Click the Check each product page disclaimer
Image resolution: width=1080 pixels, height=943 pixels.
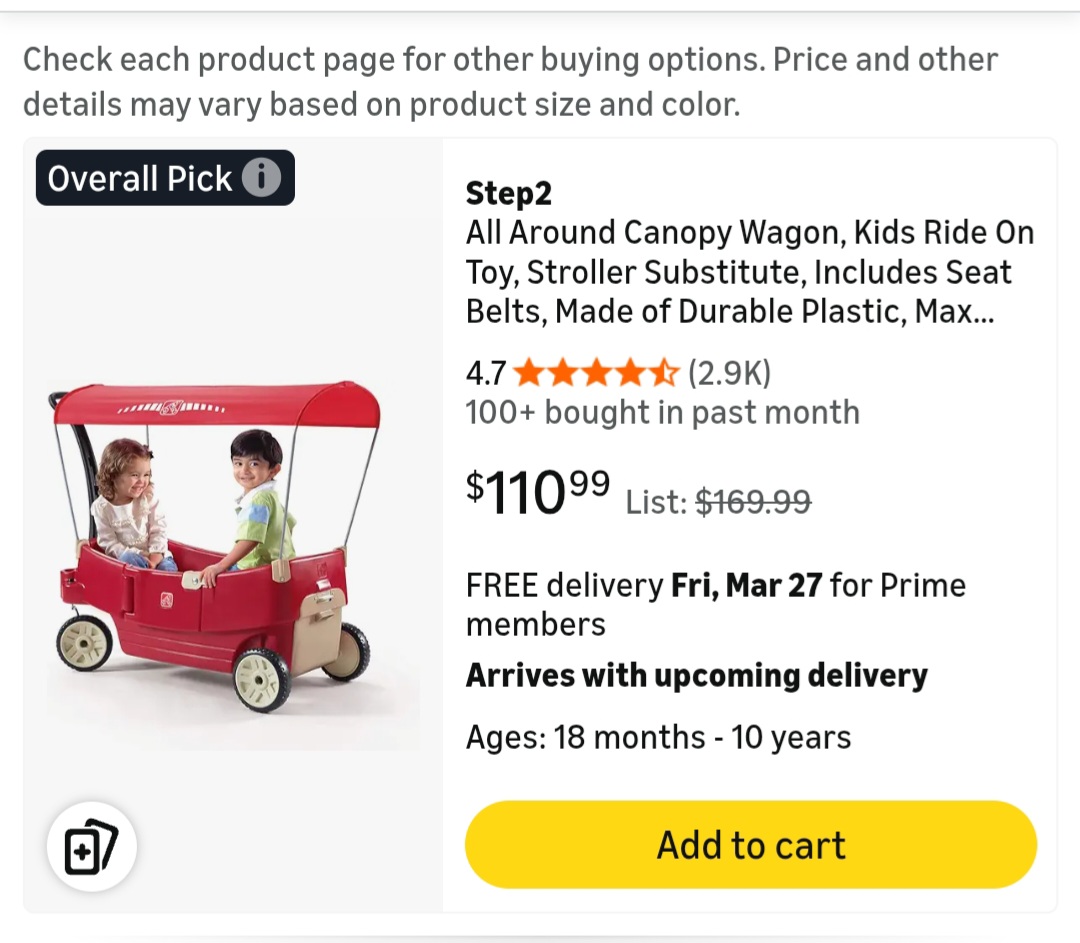pos(510,81)
